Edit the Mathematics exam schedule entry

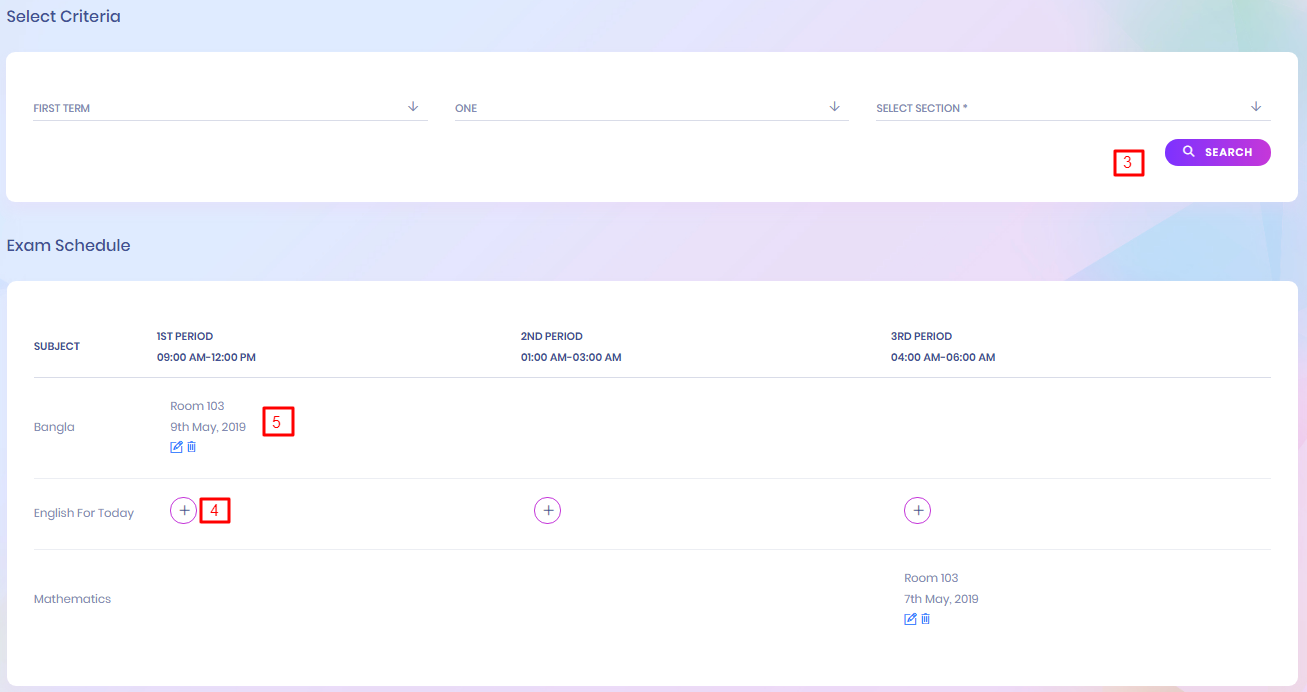pos(910,619)
